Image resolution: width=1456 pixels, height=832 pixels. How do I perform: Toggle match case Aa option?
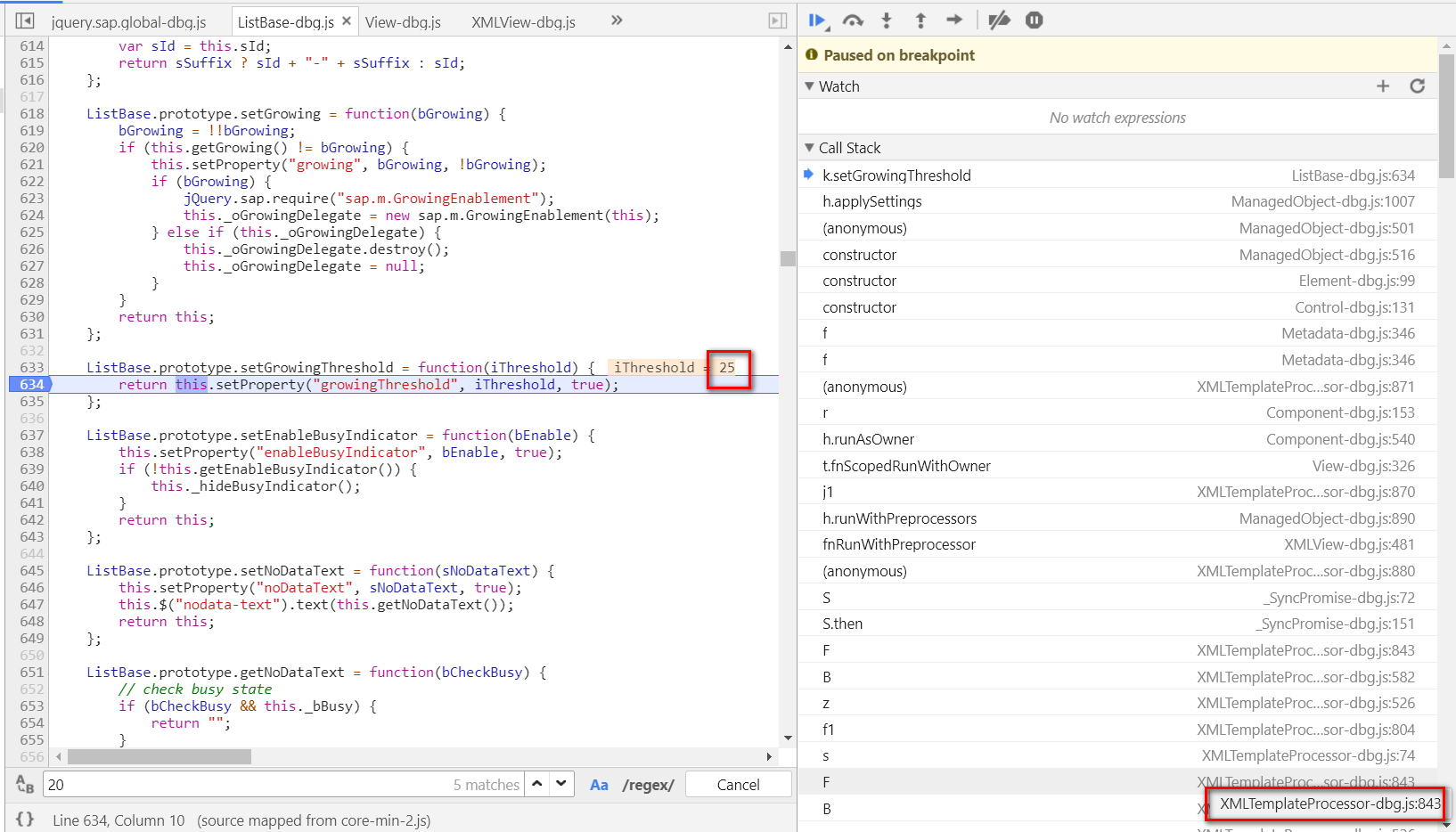(599, 785)
